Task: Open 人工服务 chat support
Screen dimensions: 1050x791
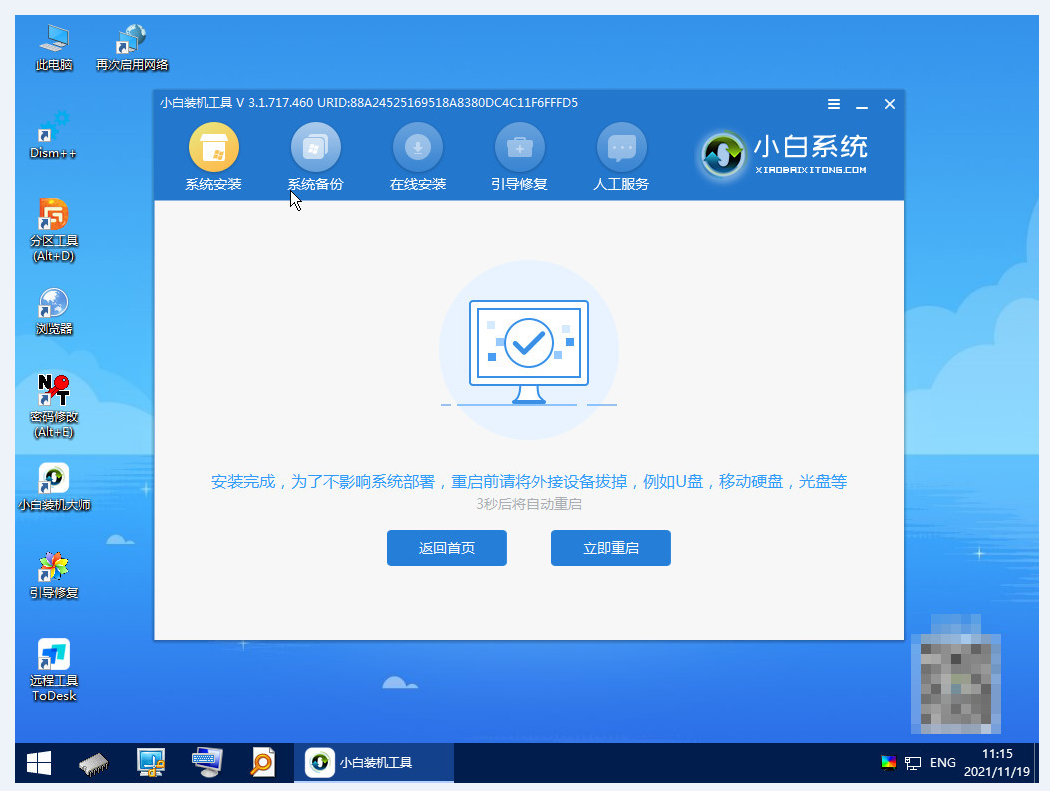Action: [x=621, y=157]
